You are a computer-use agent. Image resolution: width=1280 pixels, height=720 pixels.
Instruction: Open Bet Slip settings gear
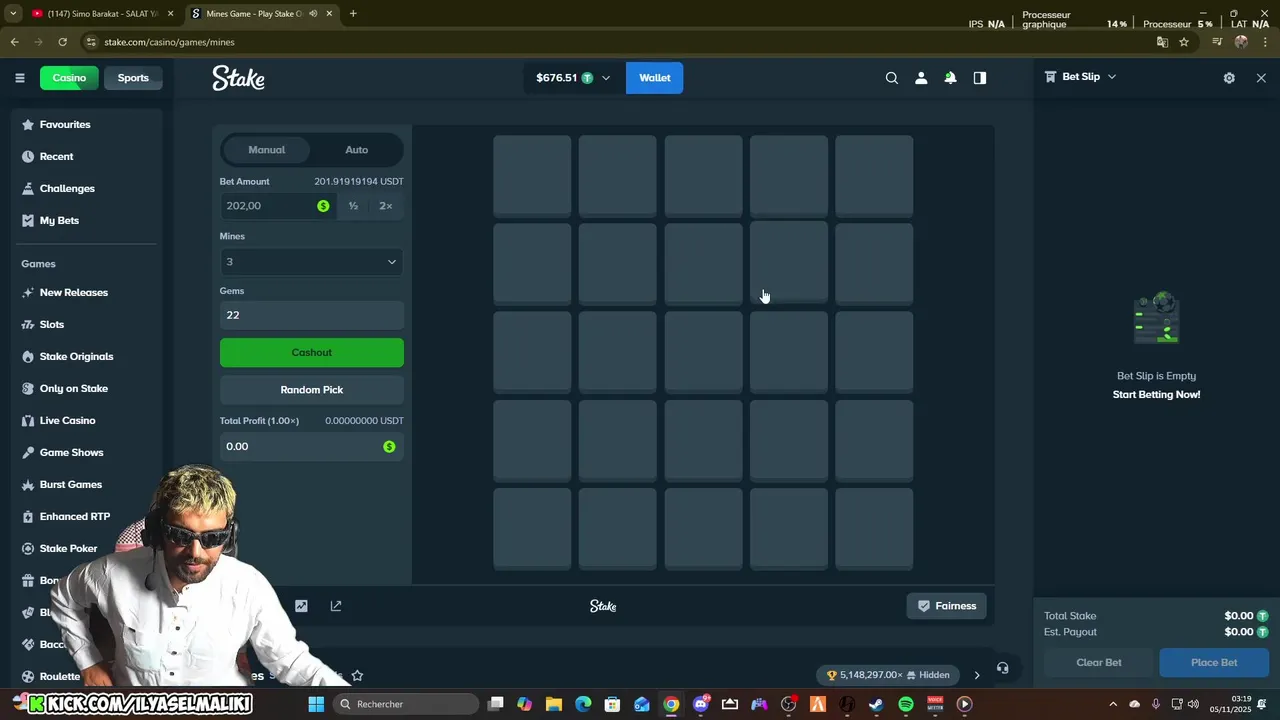click(1229, 78)
